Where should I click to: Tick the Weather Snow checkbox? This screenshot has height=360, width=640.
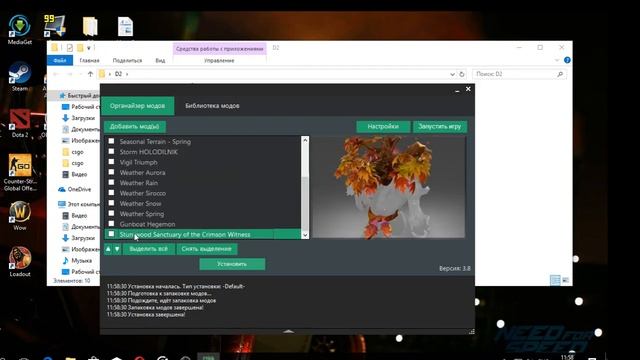click(111, 203)
